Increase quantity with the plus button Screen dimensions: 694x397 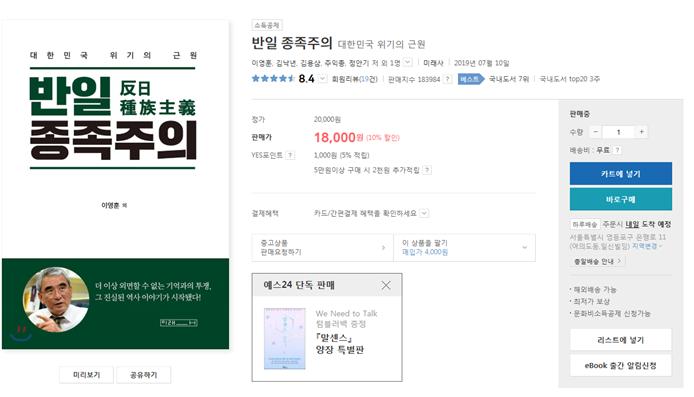(x=641, y=132)
